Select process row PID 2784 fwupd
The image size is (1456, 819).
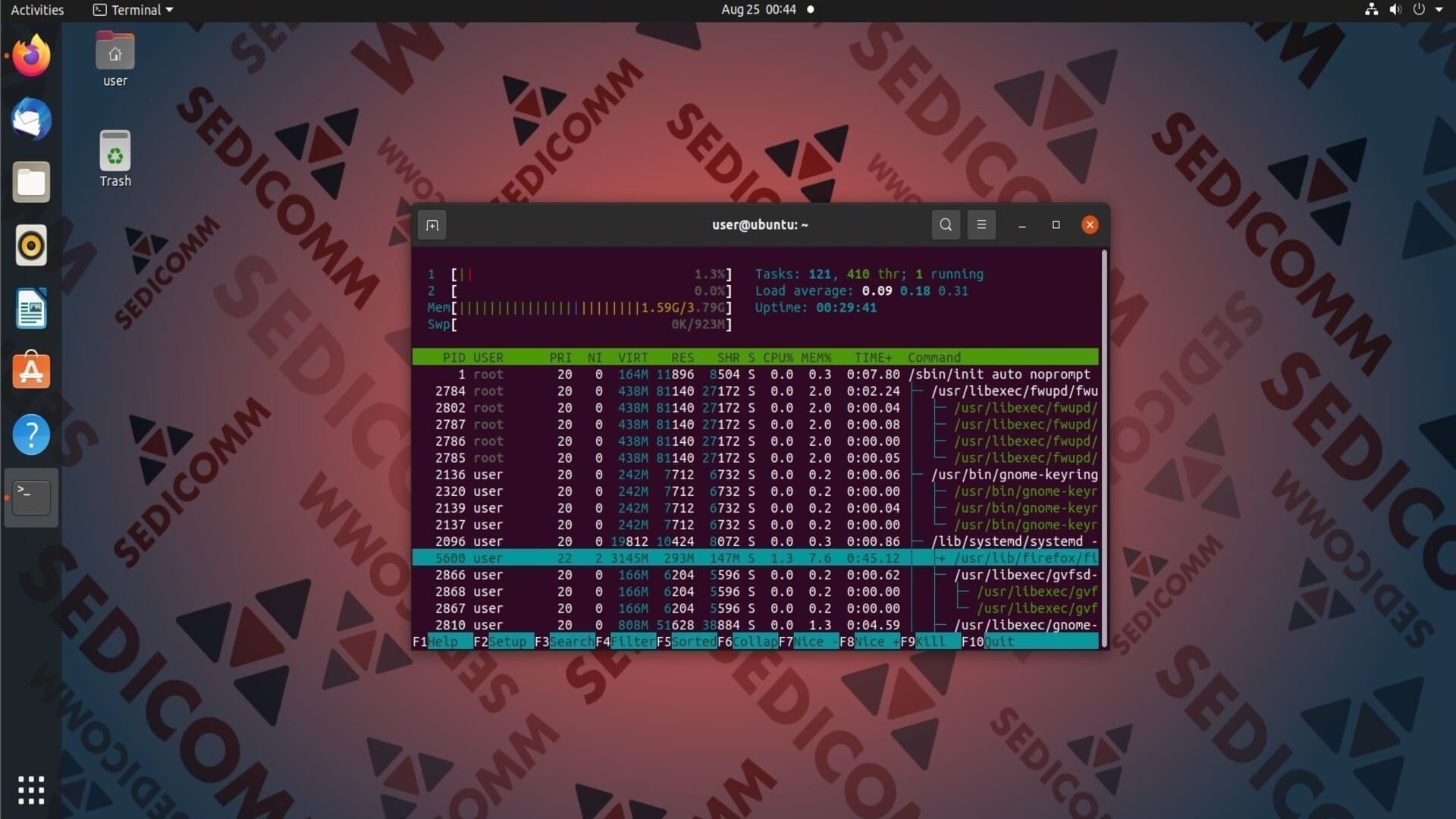click(x=755, y=391)
